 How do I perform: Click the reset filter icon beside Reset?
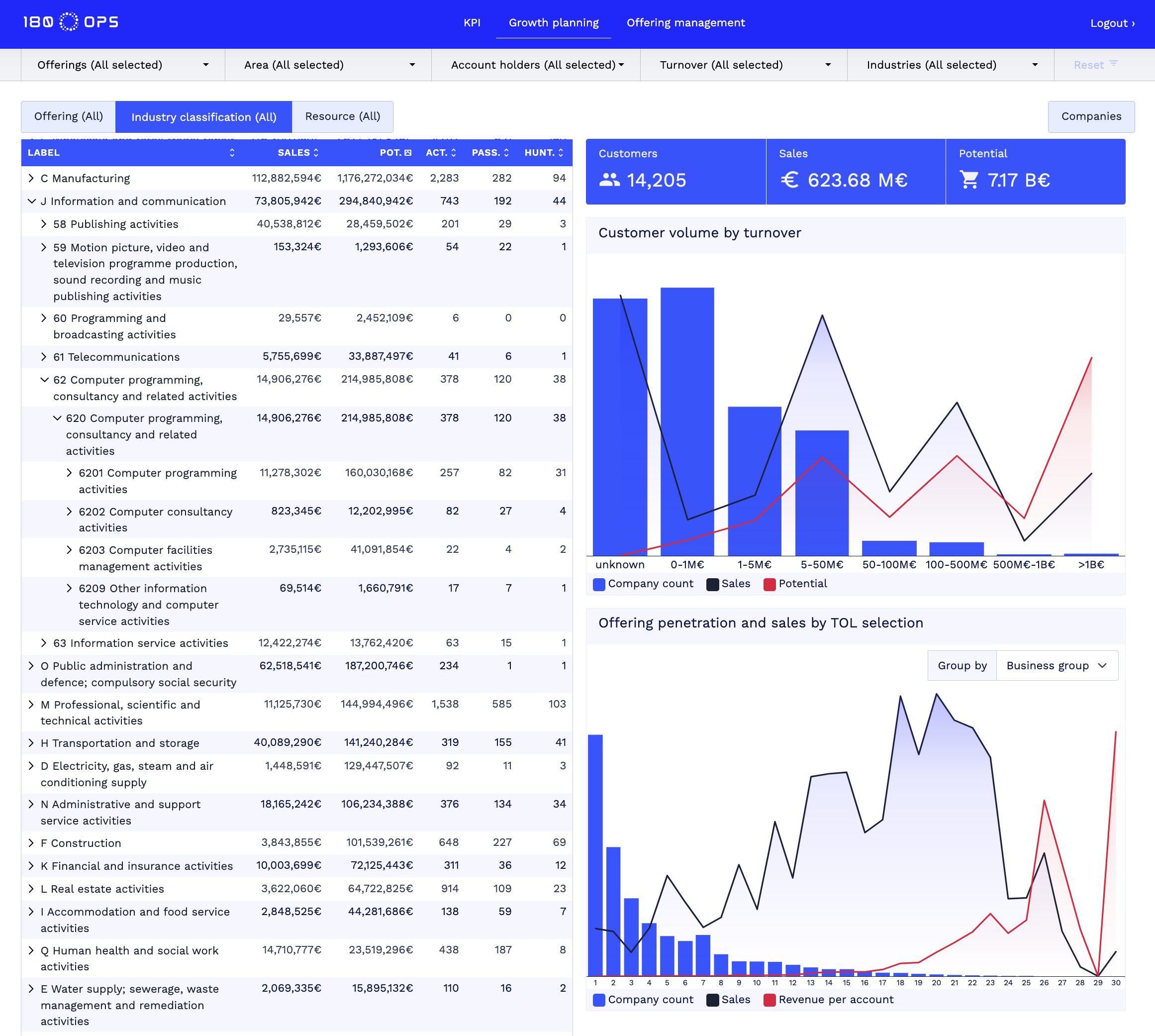(1113, 64)
